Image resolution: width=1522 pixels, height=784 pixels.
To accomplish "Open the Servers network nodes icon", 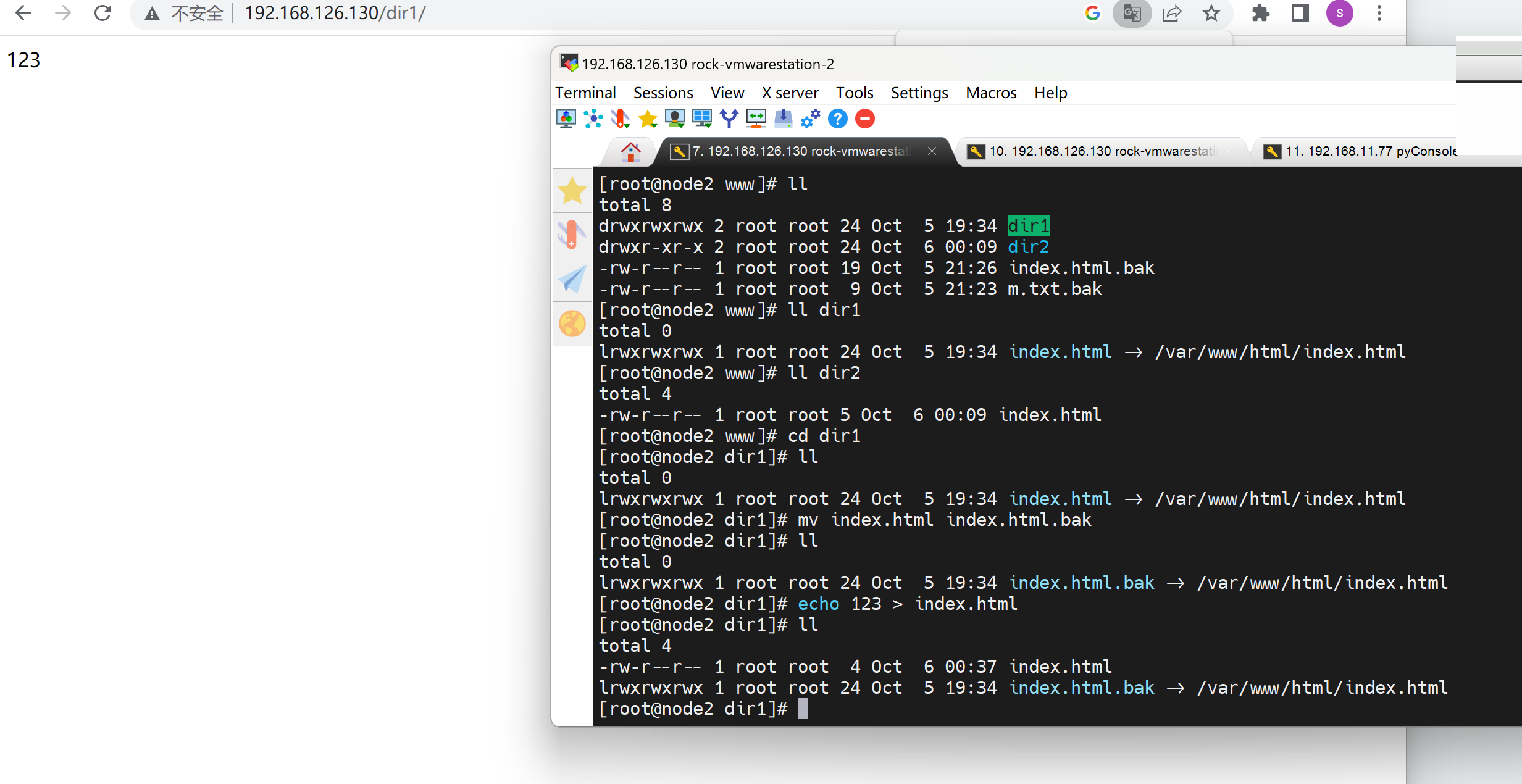I will click(593, 119).
